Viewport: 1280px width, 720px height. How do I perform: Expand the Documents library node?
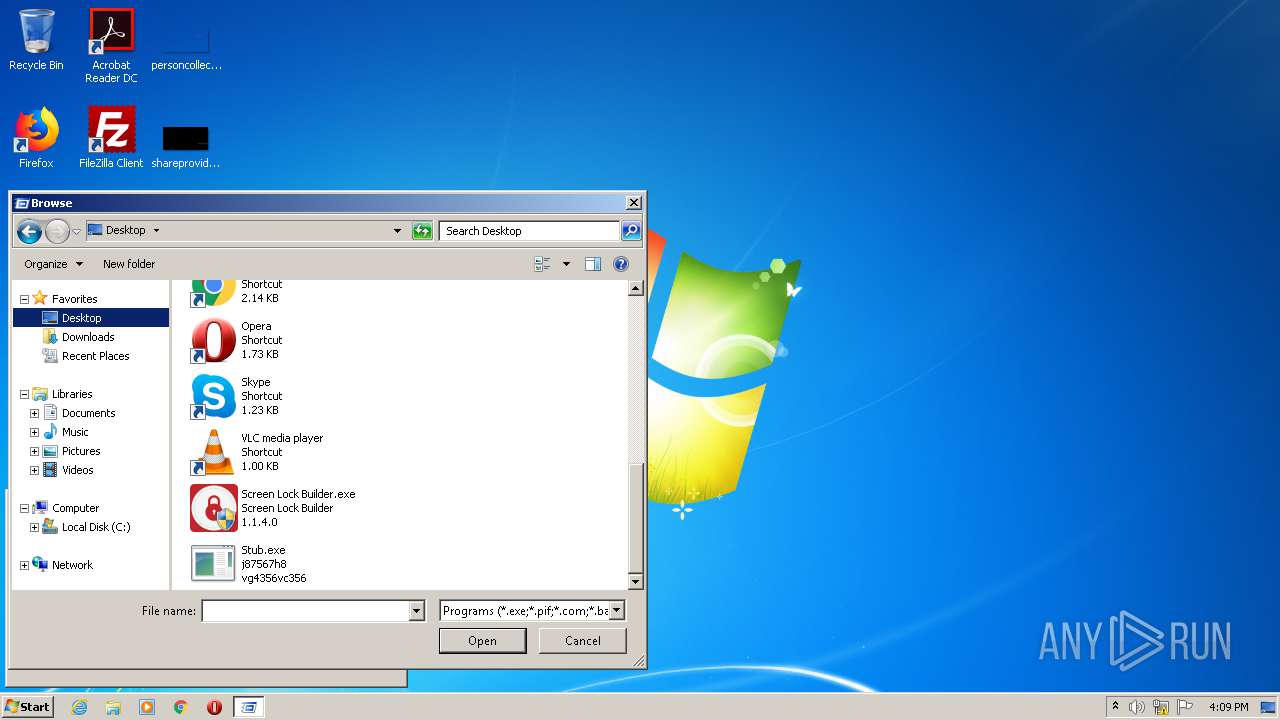pyautogui.click(x=34, y=413)
